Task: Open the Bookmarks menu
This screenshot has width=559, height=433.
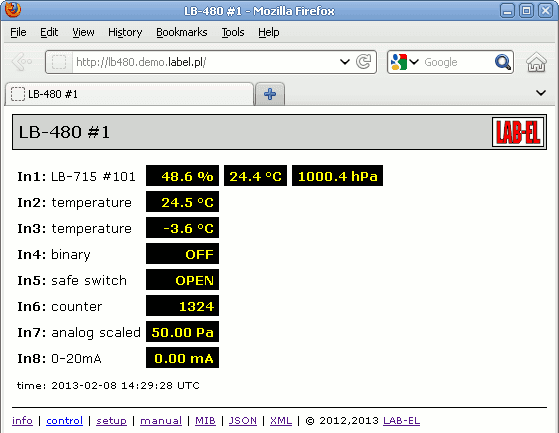Action: tap(182, 32)
